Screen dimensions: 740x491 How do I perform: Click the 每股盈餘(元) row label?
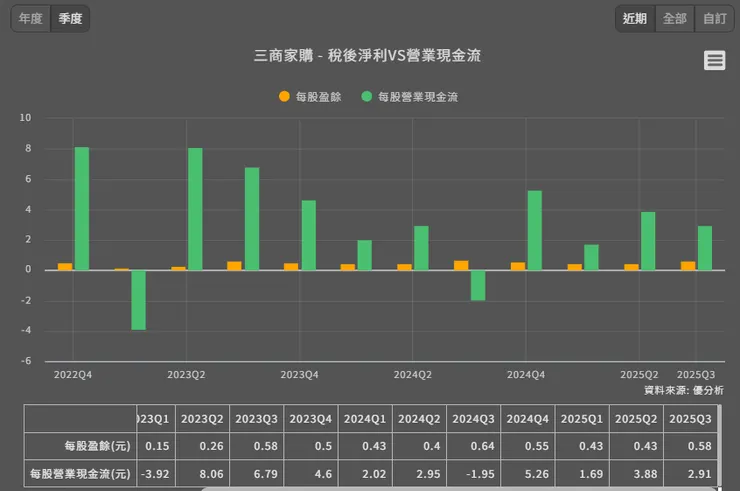pos(81,446)
